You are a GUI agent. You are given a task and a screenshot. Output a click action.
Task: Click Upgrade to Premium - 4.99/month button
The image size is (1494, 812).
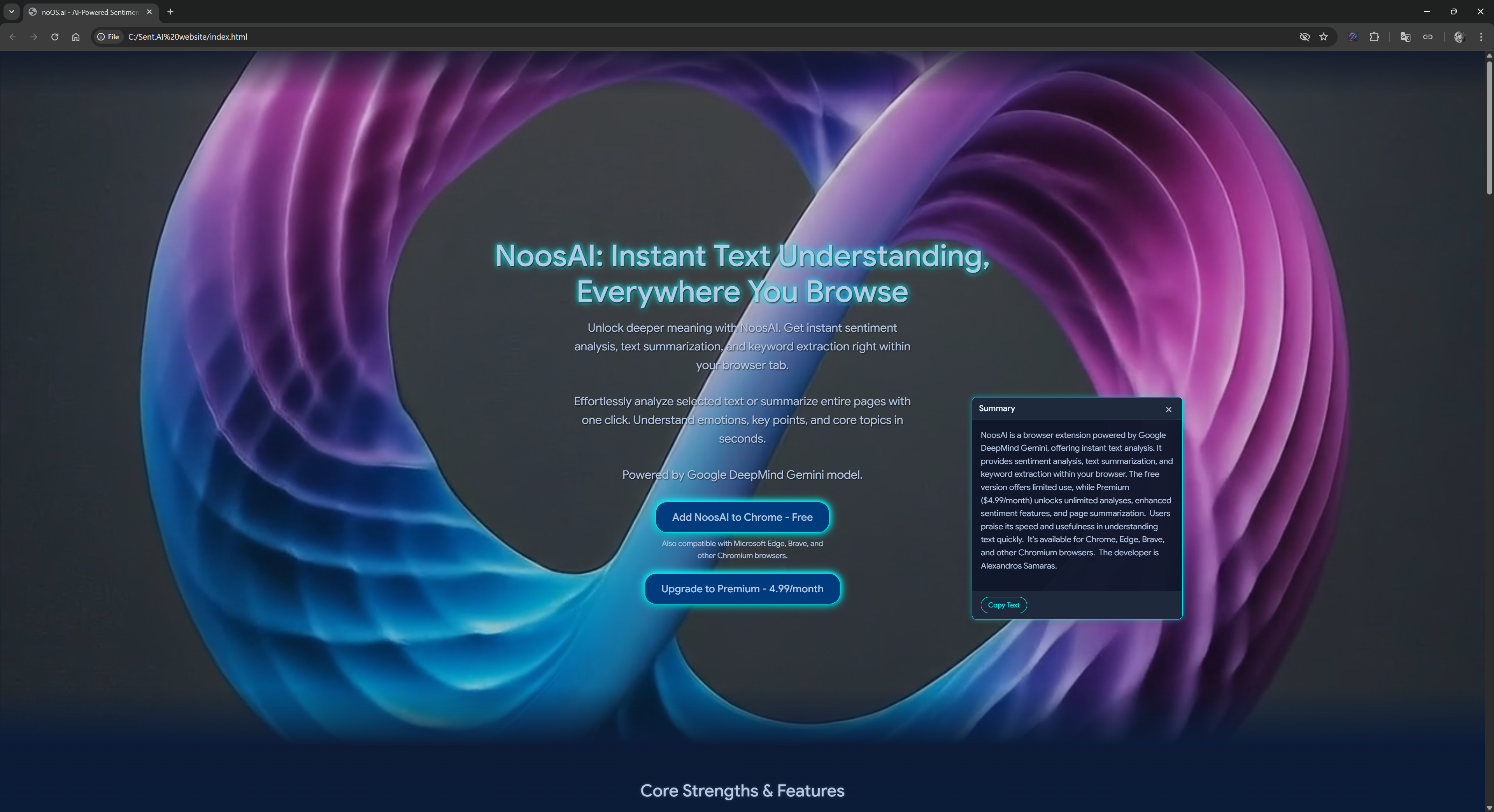[x=742, y=588]
